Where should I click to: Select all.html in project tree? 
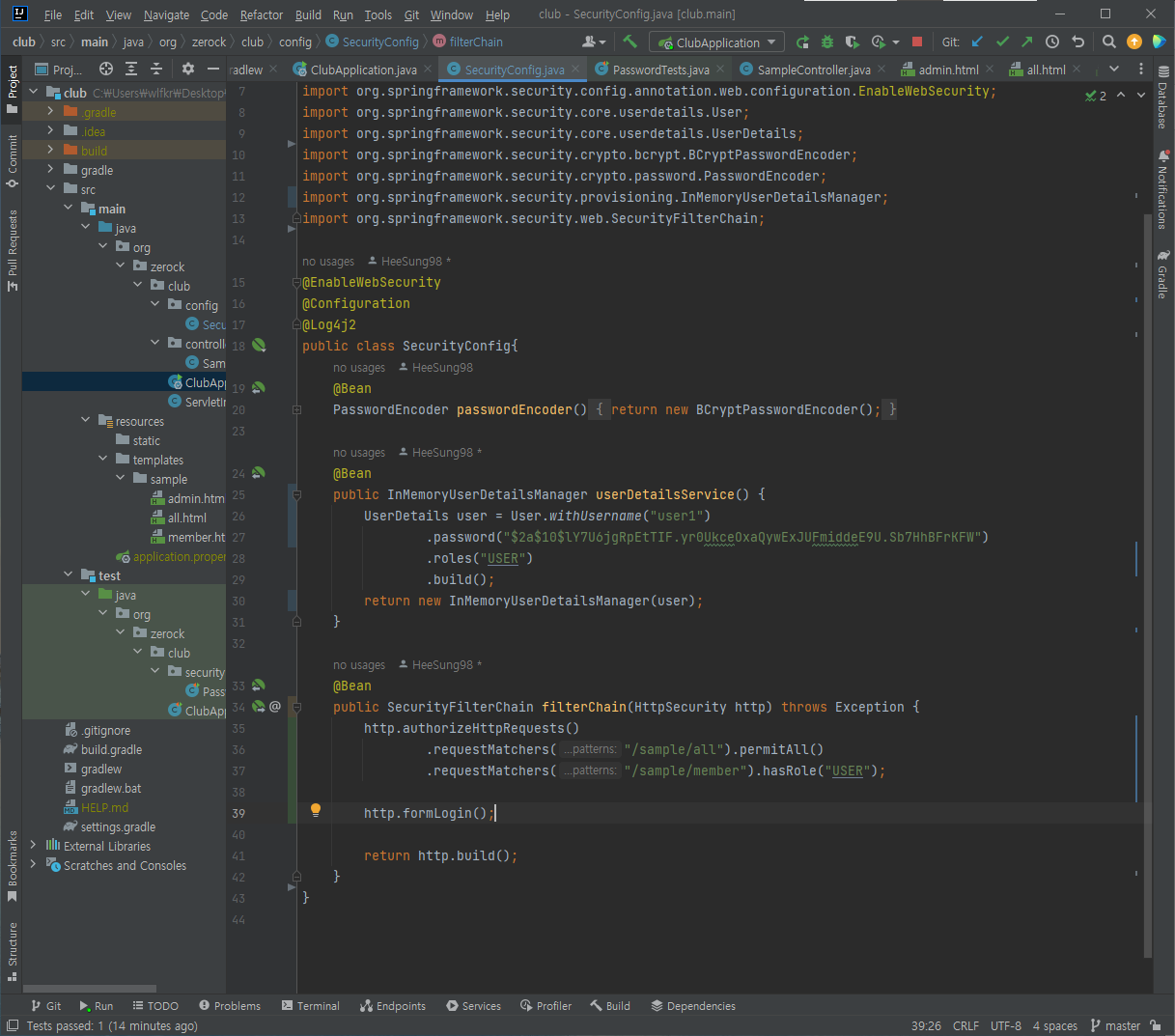186,518
